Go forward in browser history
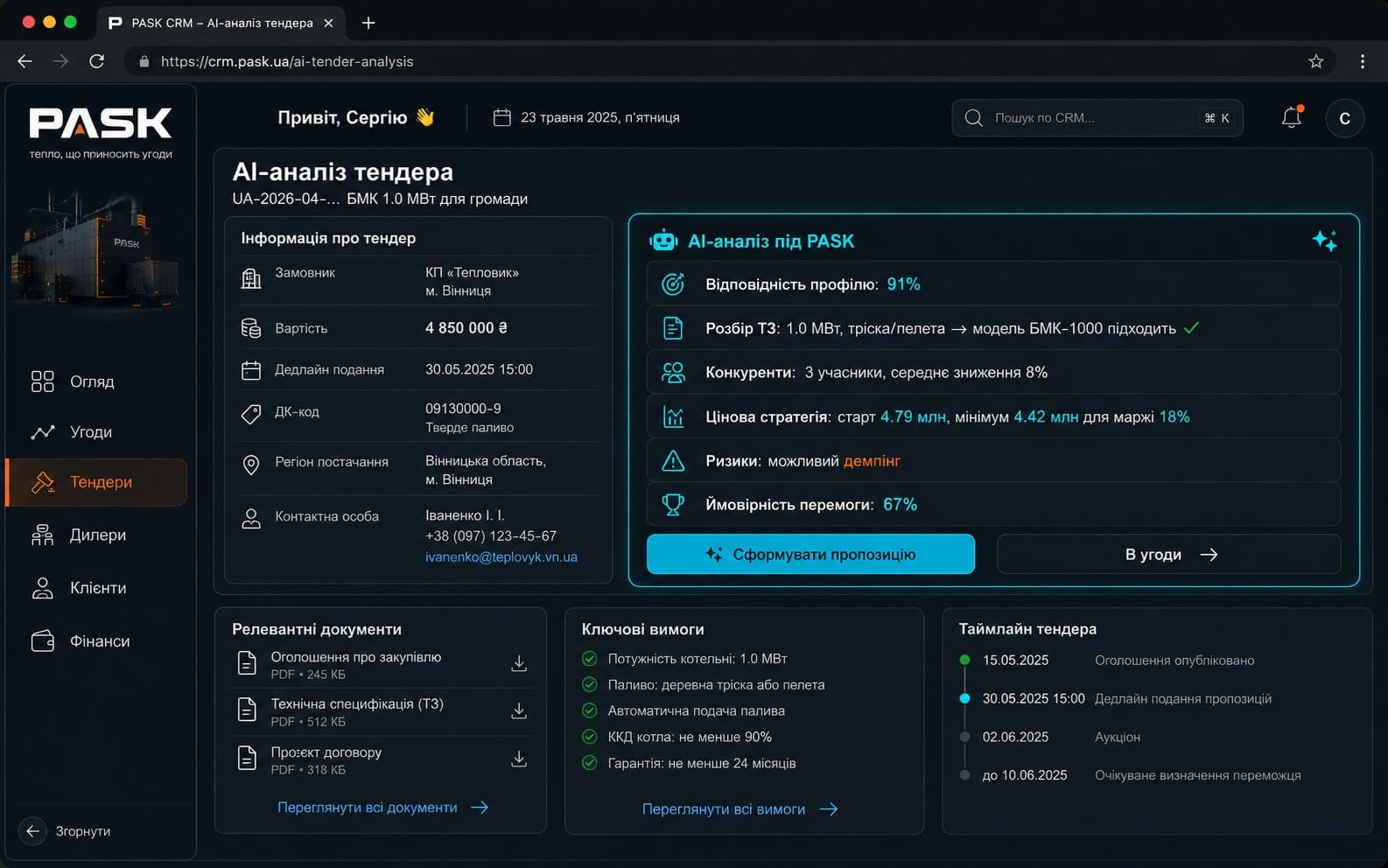This screenshot has height=868, width=1388. pyautogui.click(x=60, y=61)
